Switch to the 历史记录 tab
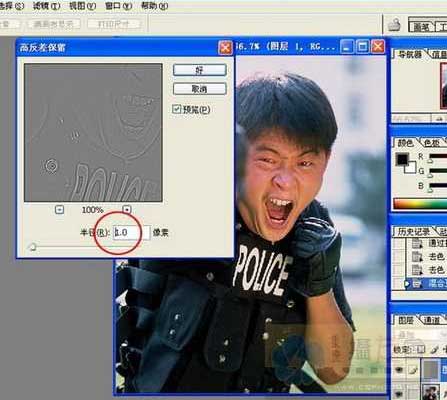 click(413, 232)
